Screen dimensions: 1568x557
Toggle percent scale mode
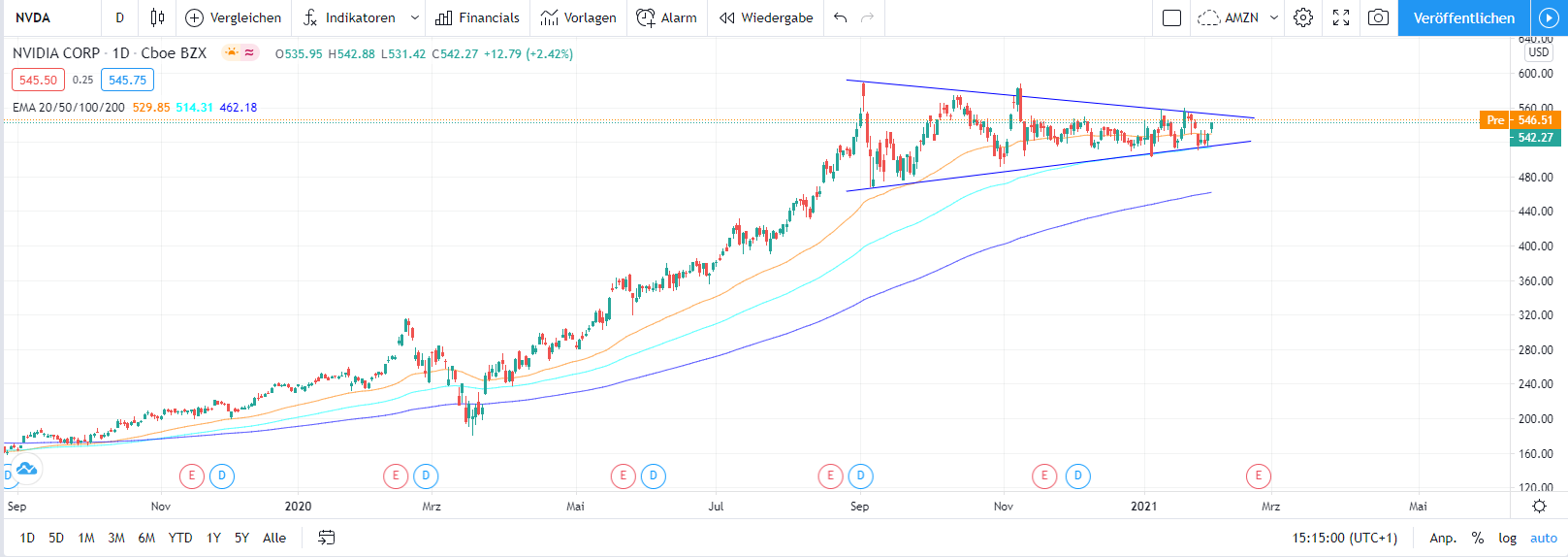[x=1478, y=538]
